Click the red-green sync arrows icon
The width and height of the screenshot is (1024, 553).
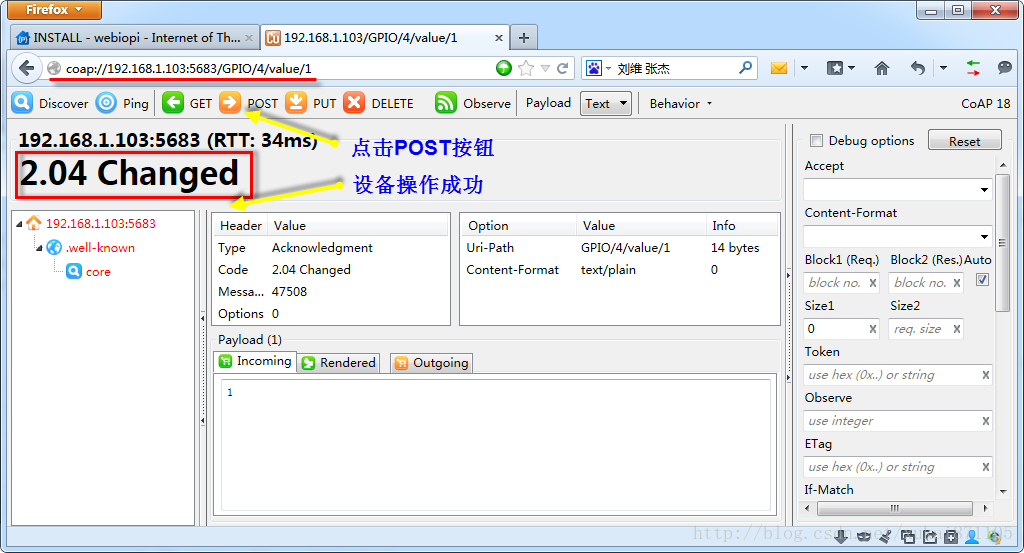973,68
